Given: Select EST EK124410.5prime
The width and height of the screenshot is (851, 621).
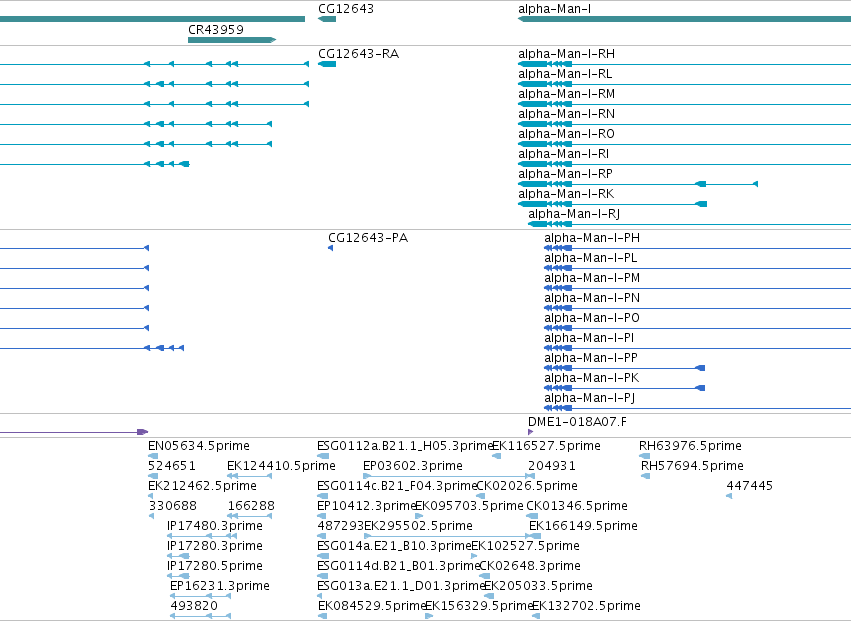Looking at the screenshot, I should point(281,466).
